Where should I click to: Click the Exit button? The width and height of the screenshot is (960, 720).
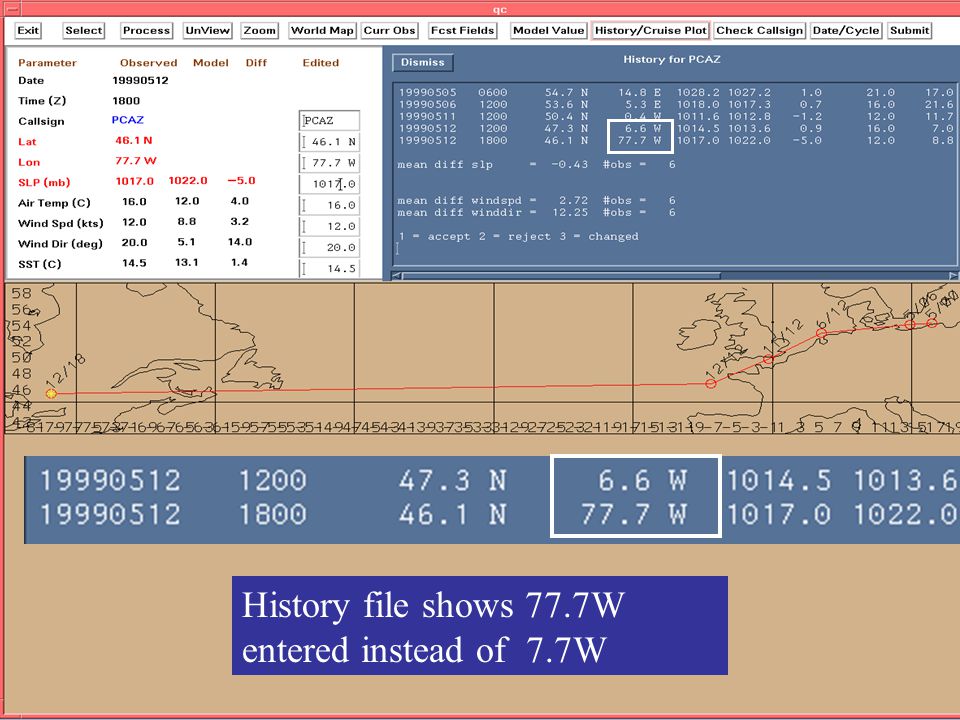28,31
